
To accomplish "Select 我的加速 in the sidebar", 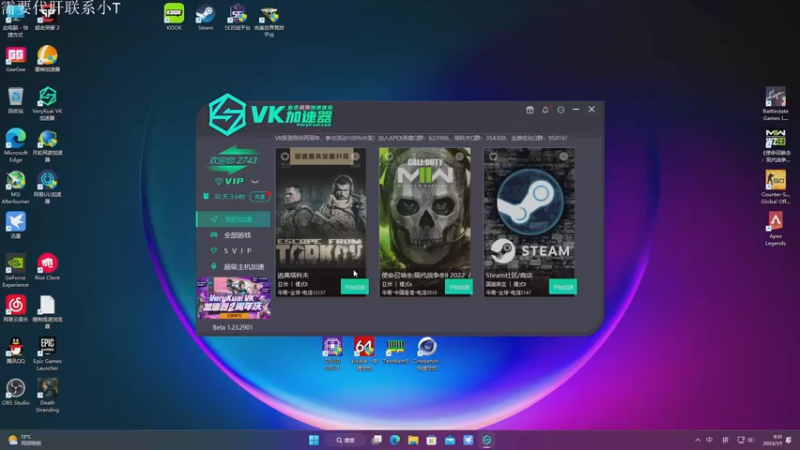I will (x=234, y=219).
